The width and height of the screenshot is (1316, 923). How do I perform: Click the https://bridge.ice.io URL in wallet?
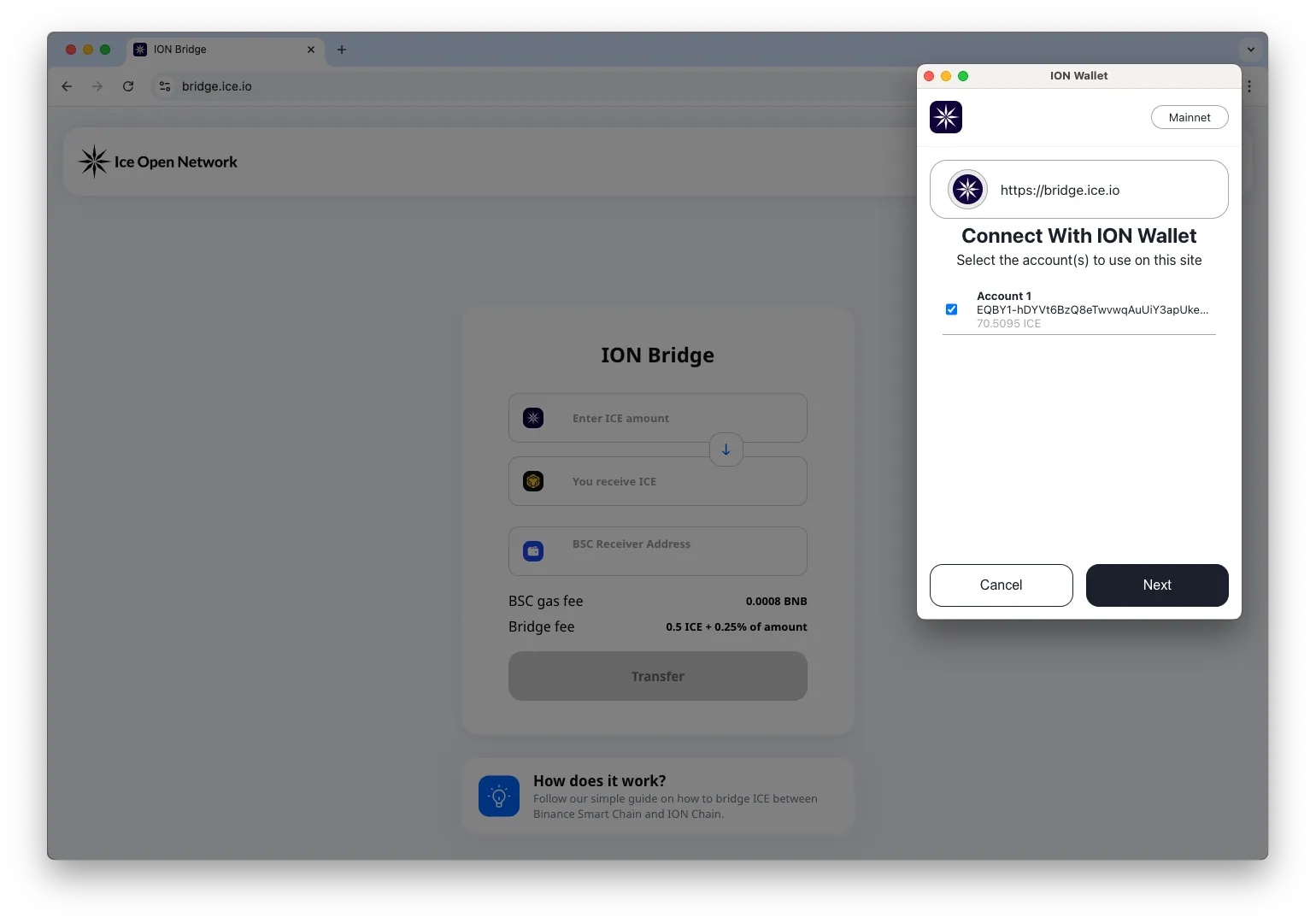tap(1060, 190)
